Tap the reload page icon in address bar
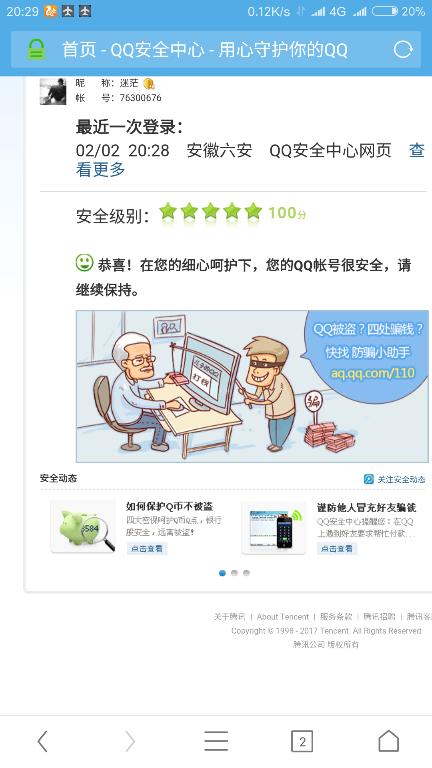Screen dimensions: 432x768 [403, 49]
